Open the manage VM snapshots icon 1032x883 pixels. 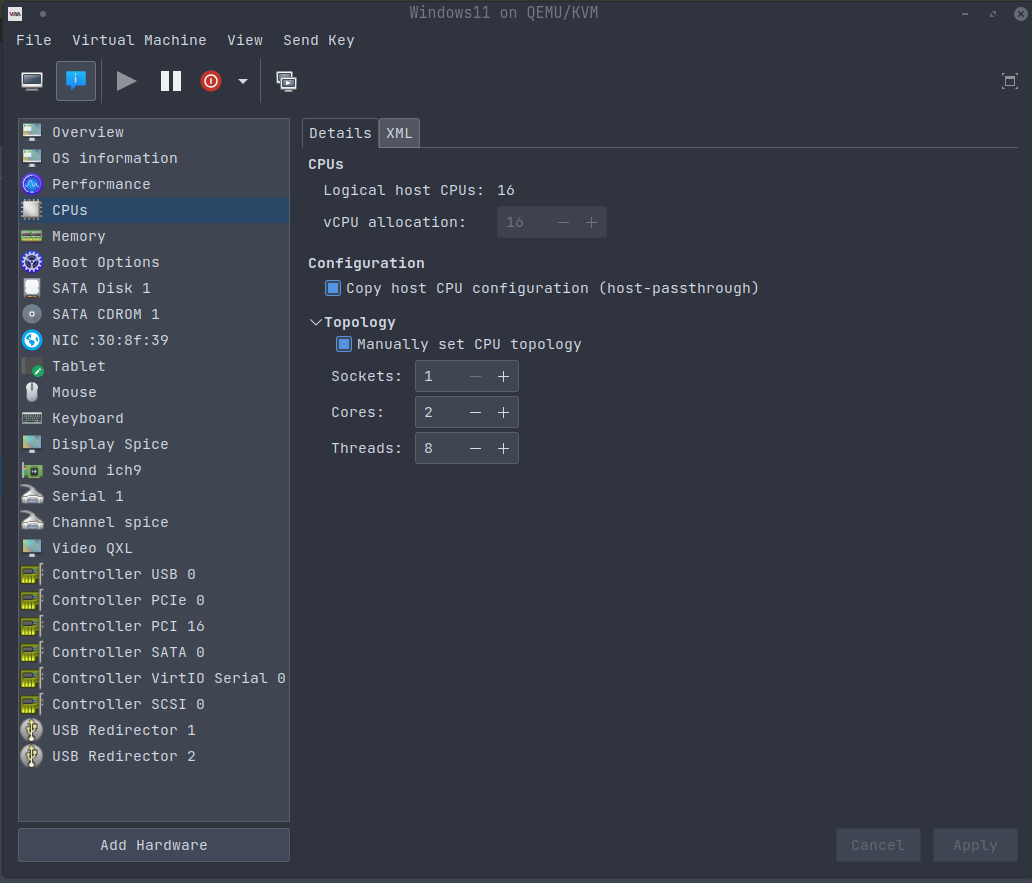pyautogui.click(x=287, y=81)
